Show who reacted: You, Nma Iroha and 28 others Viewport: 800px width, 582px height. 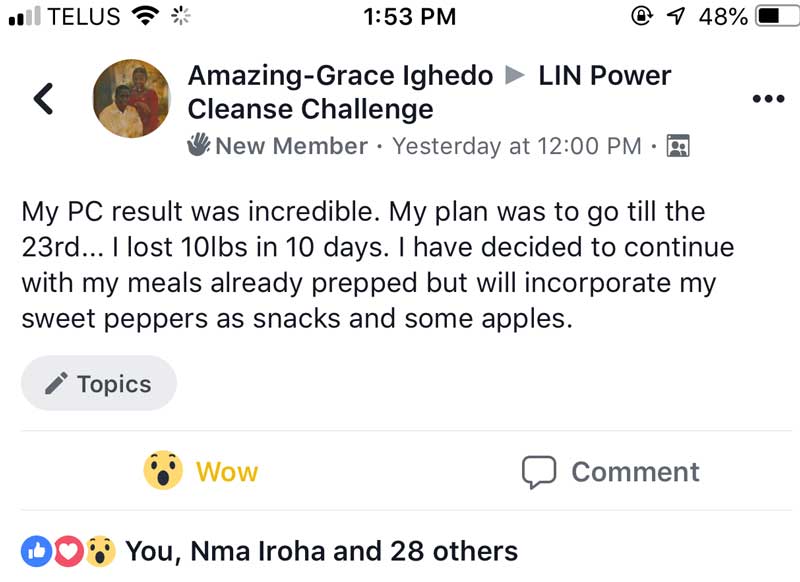tap(320, 550)
